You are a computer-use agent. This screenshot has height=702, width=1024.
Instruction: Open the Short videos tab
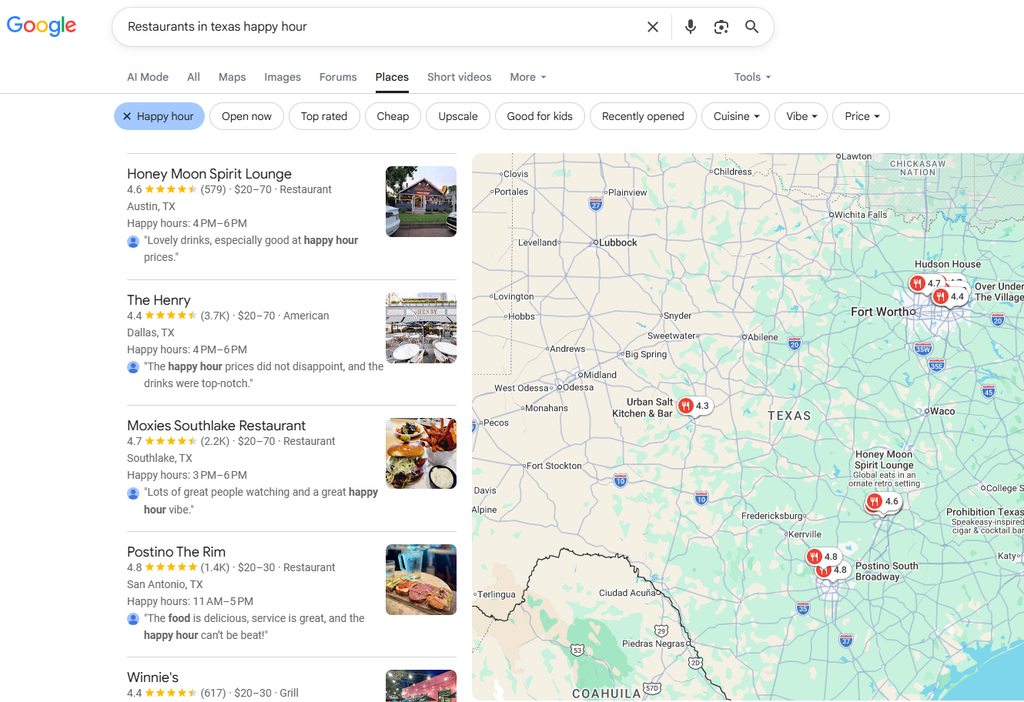[459, 77]
